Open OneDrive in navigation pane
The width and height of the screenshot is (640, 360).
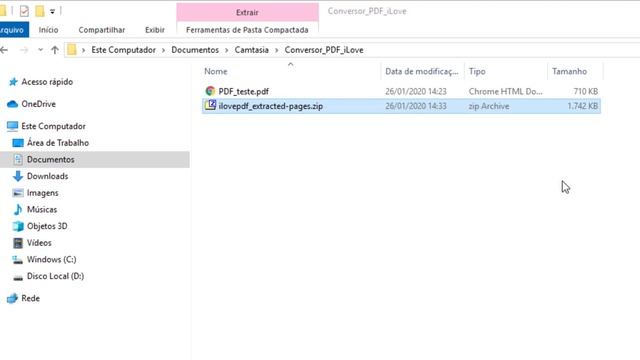(x=38, y=104)
